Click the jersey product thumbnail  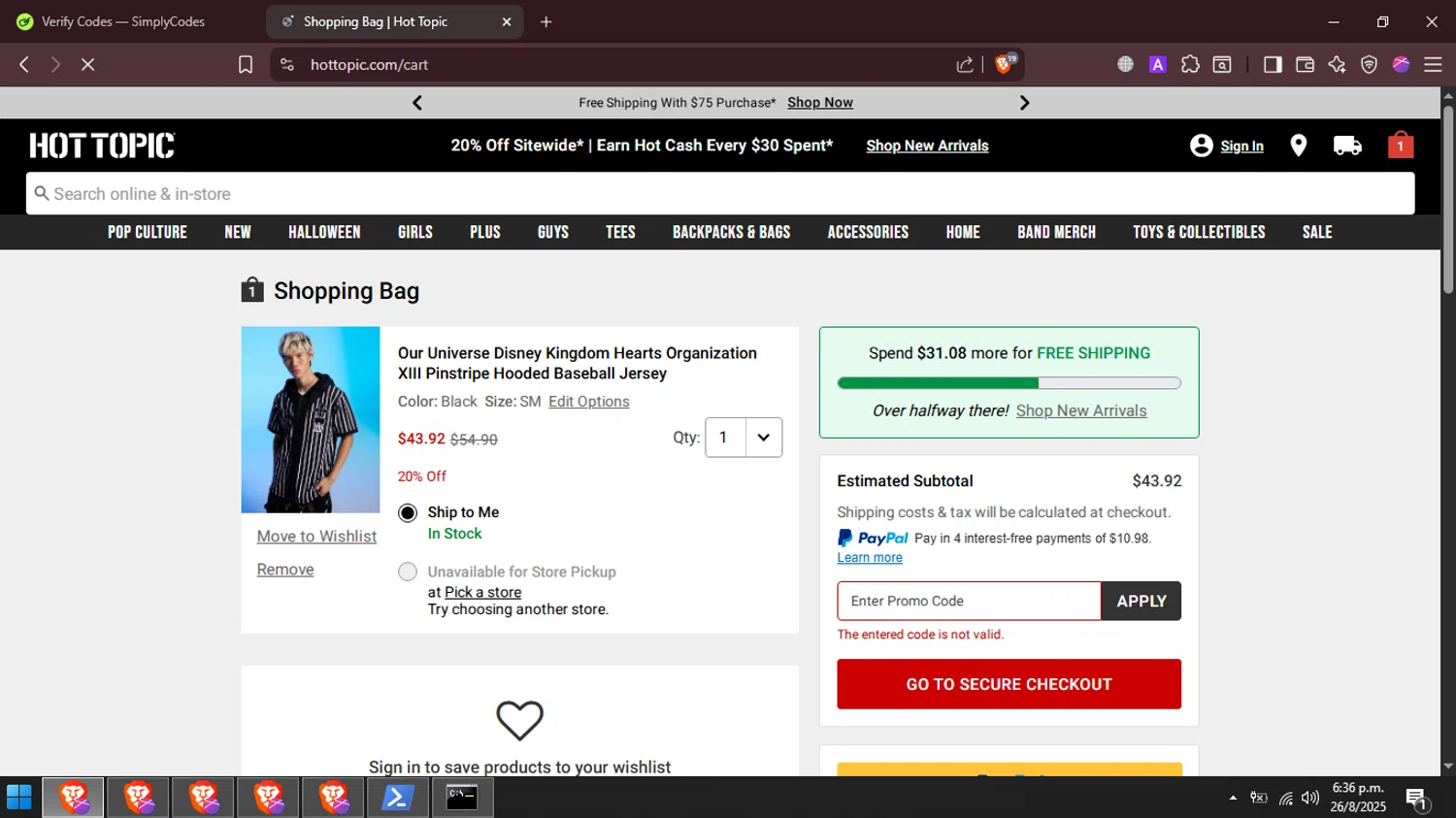click(311, 419)
